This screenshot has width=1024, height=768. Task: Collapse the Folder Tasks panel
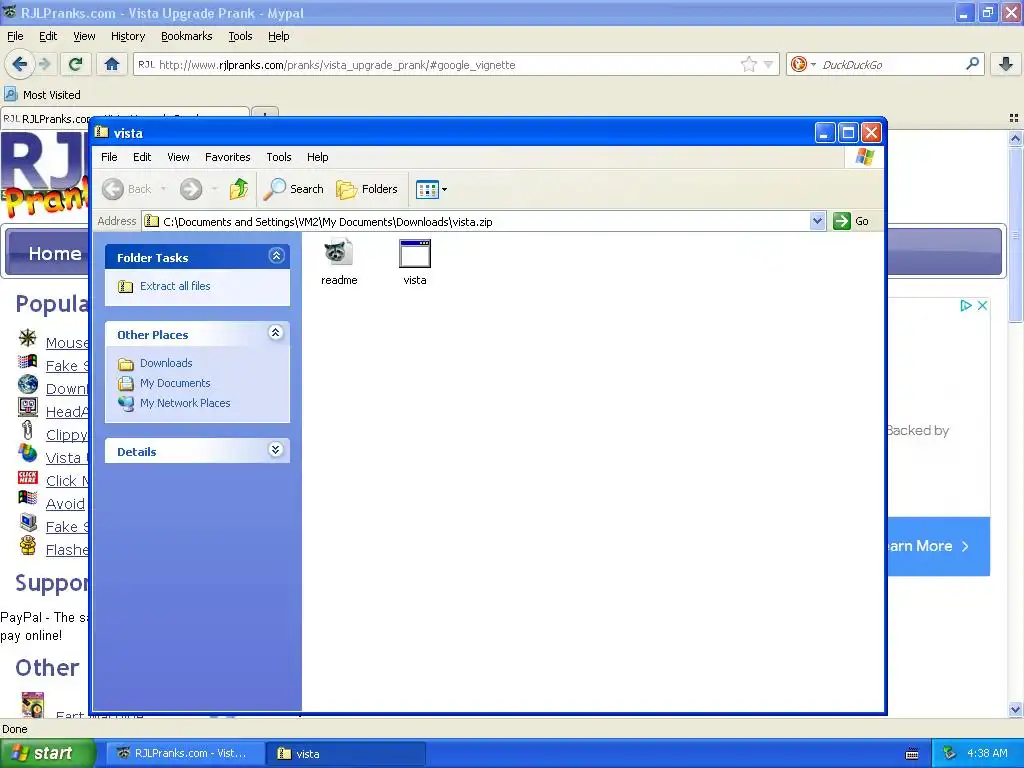click(x=276, y=256)
